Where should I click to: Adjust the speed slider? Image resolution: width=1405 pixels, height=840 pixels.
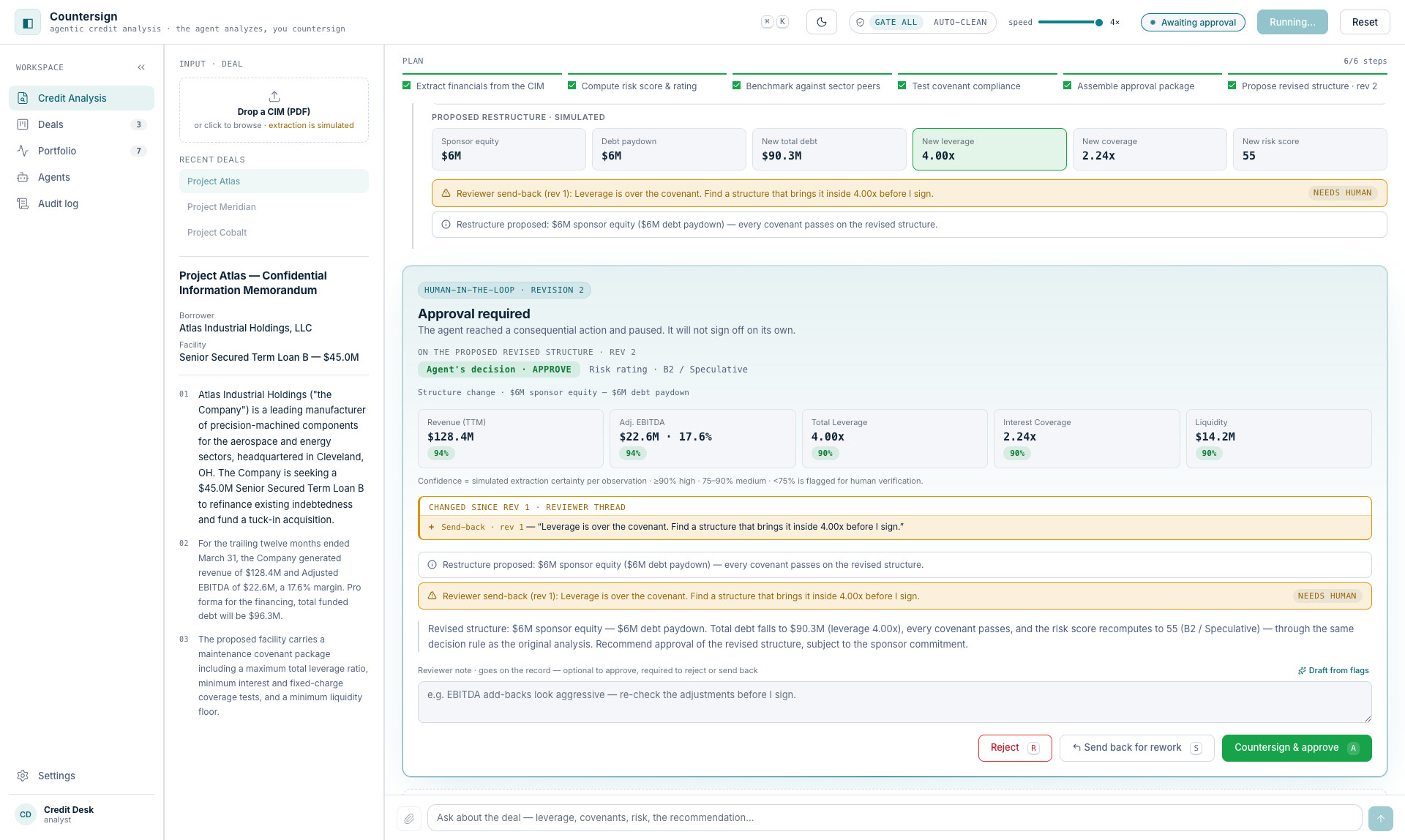tap(1070, 22)
